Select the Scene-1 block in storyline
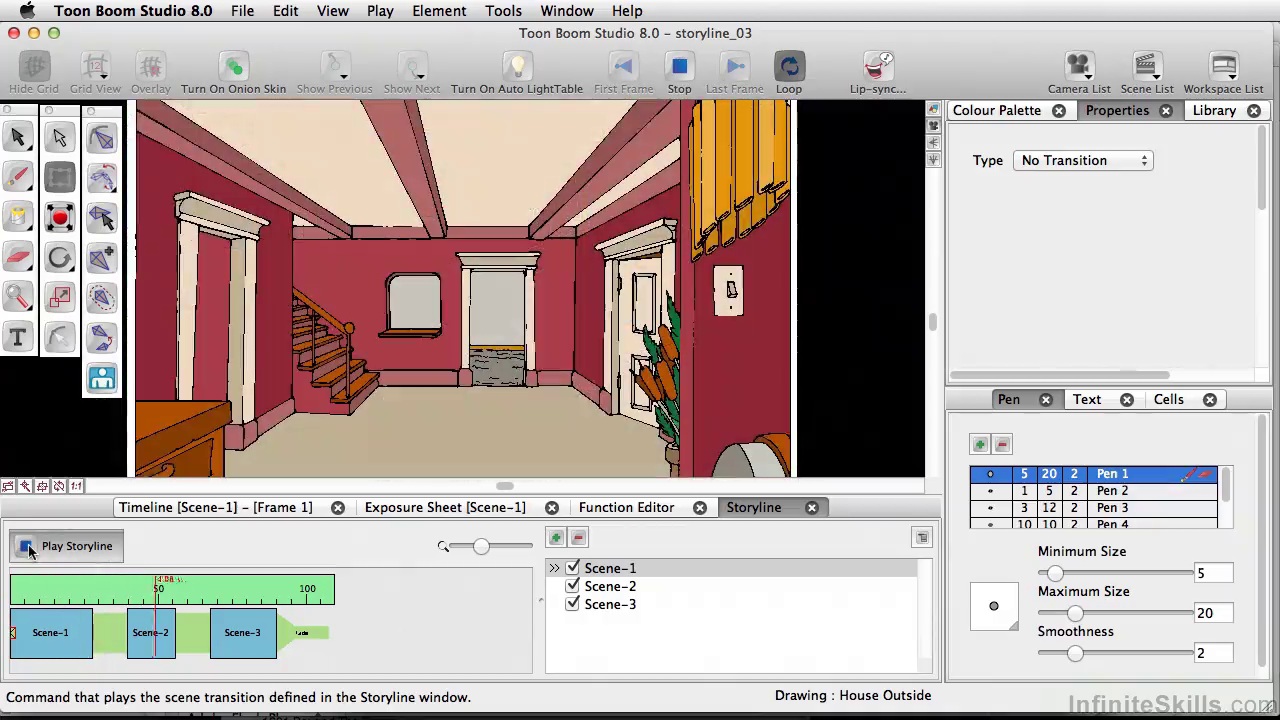1280x720 pixels. [x=51, y=633]
